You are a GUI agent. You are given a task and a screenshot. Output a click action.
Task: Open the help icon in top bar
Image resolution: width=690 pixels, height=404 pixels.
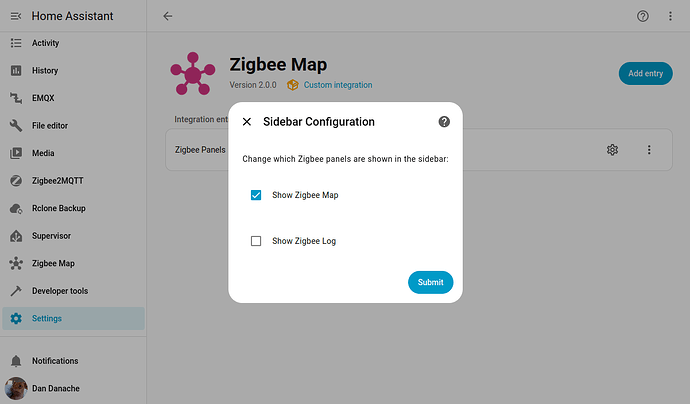click(642, 16)
